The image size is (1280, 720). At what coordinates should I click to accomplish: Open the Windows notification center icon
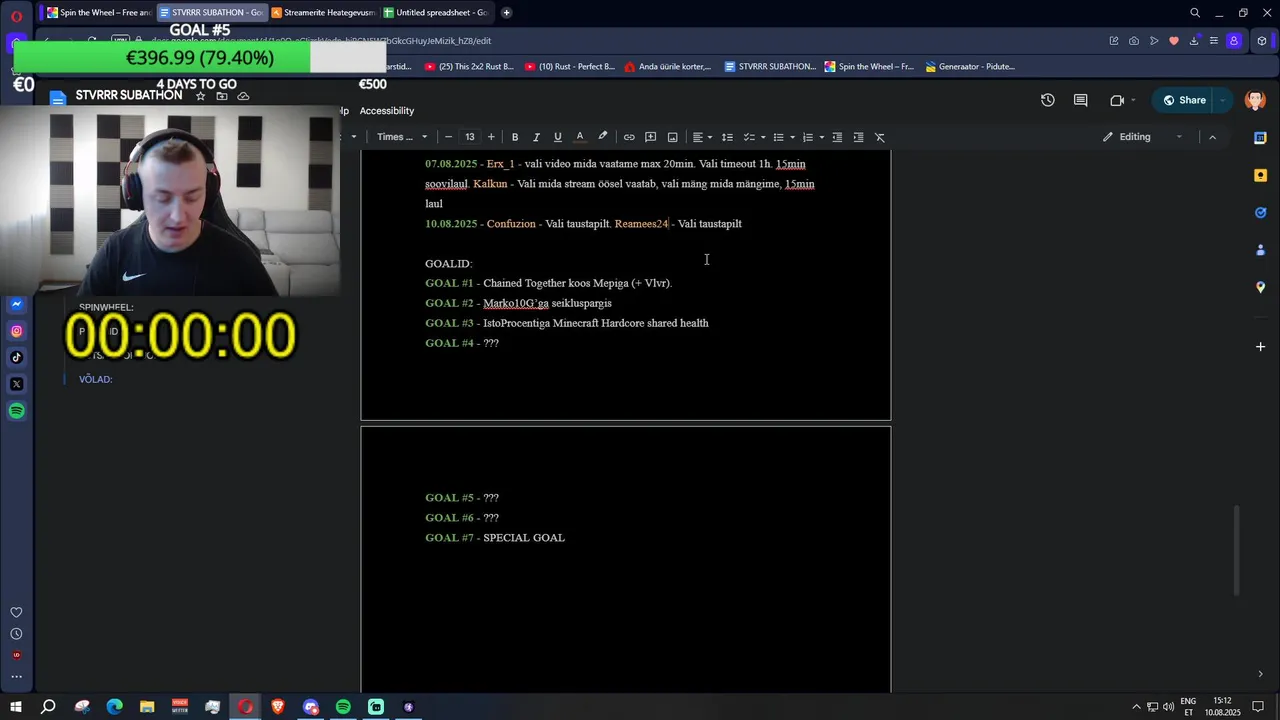click(1258, 707)
